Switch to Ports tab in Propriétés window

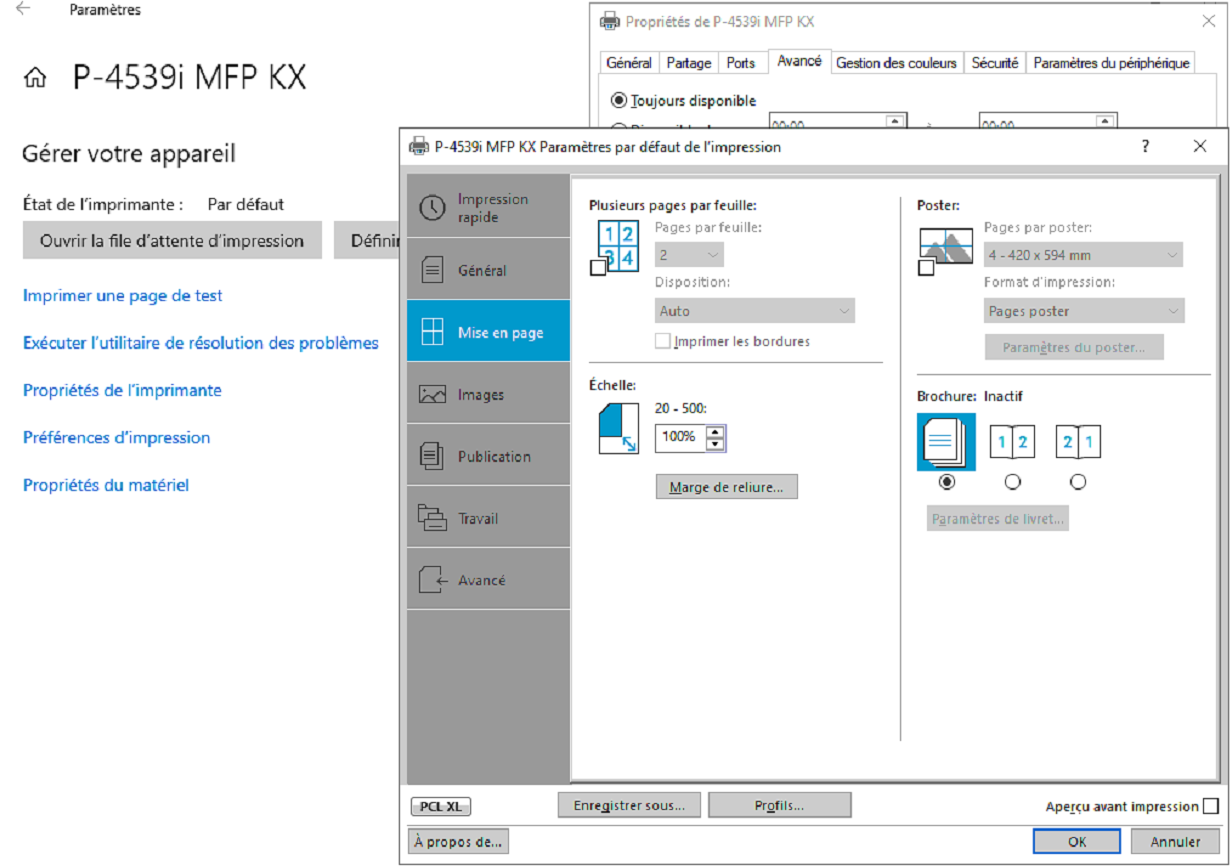tap(741, 63)
